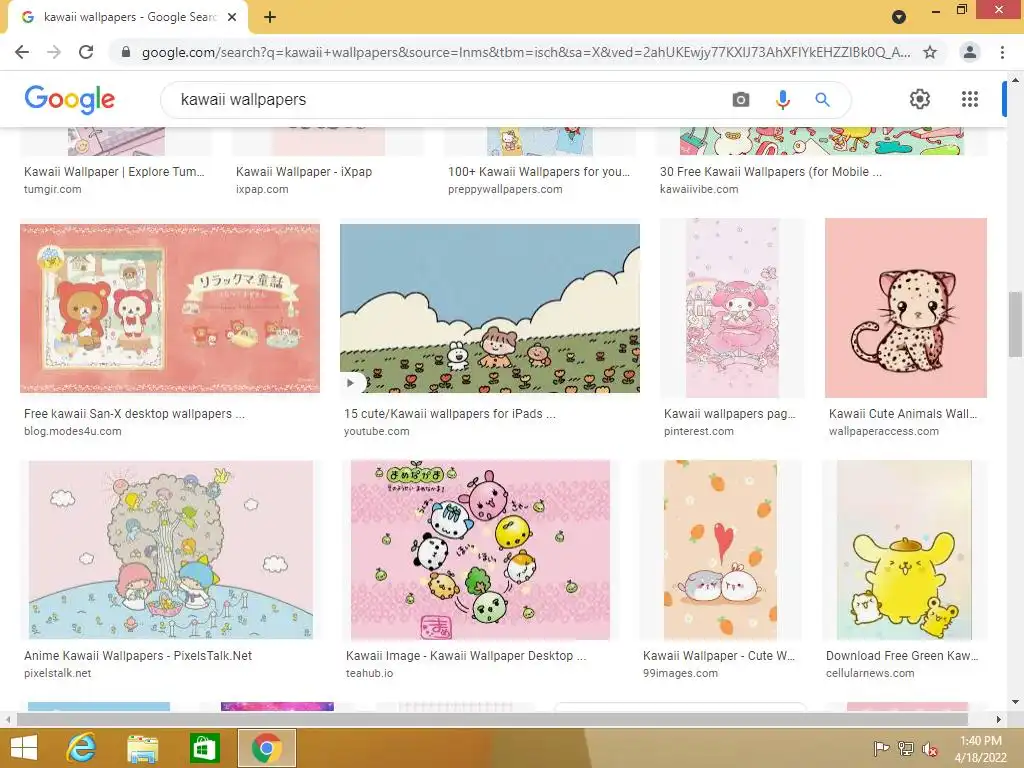Screen dimensions: 1024x768
Task: Open Little Twin Stars tree thumbnail
Action: click(171, 550)
